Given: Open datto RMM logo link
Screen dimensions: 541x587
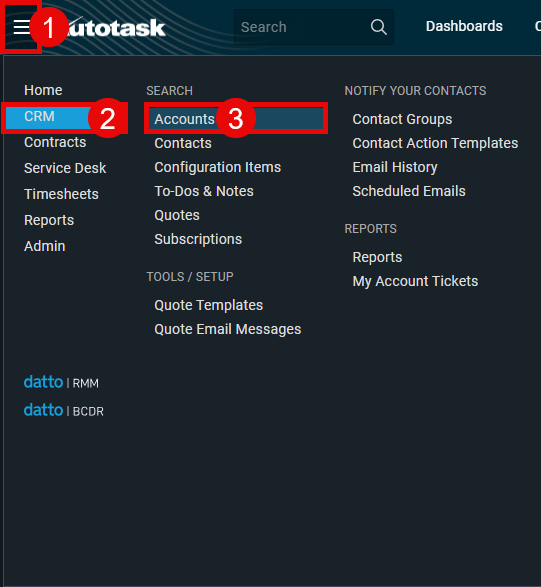Looking at the screenshot, I should click(x=61, y=382).
